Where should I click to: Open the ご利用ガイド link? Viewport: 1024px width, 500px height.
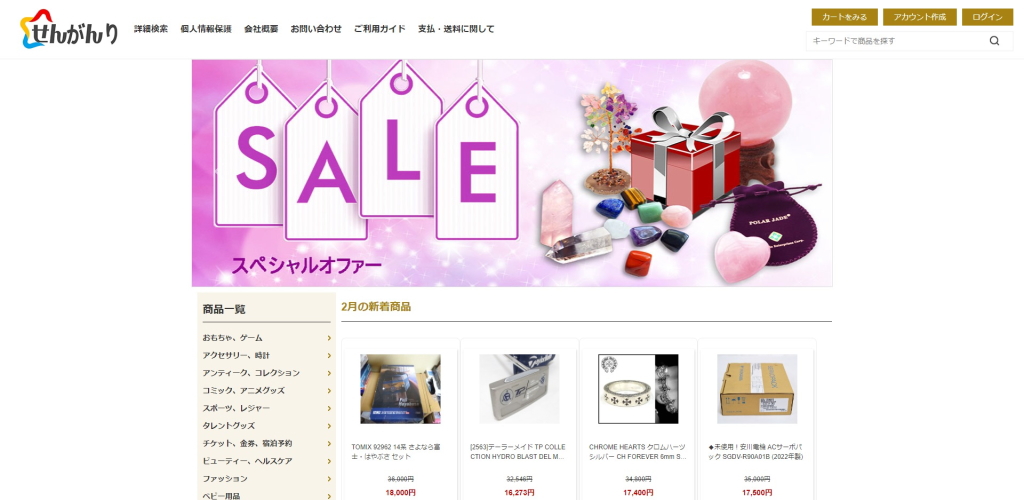click(x=379, y=29)
